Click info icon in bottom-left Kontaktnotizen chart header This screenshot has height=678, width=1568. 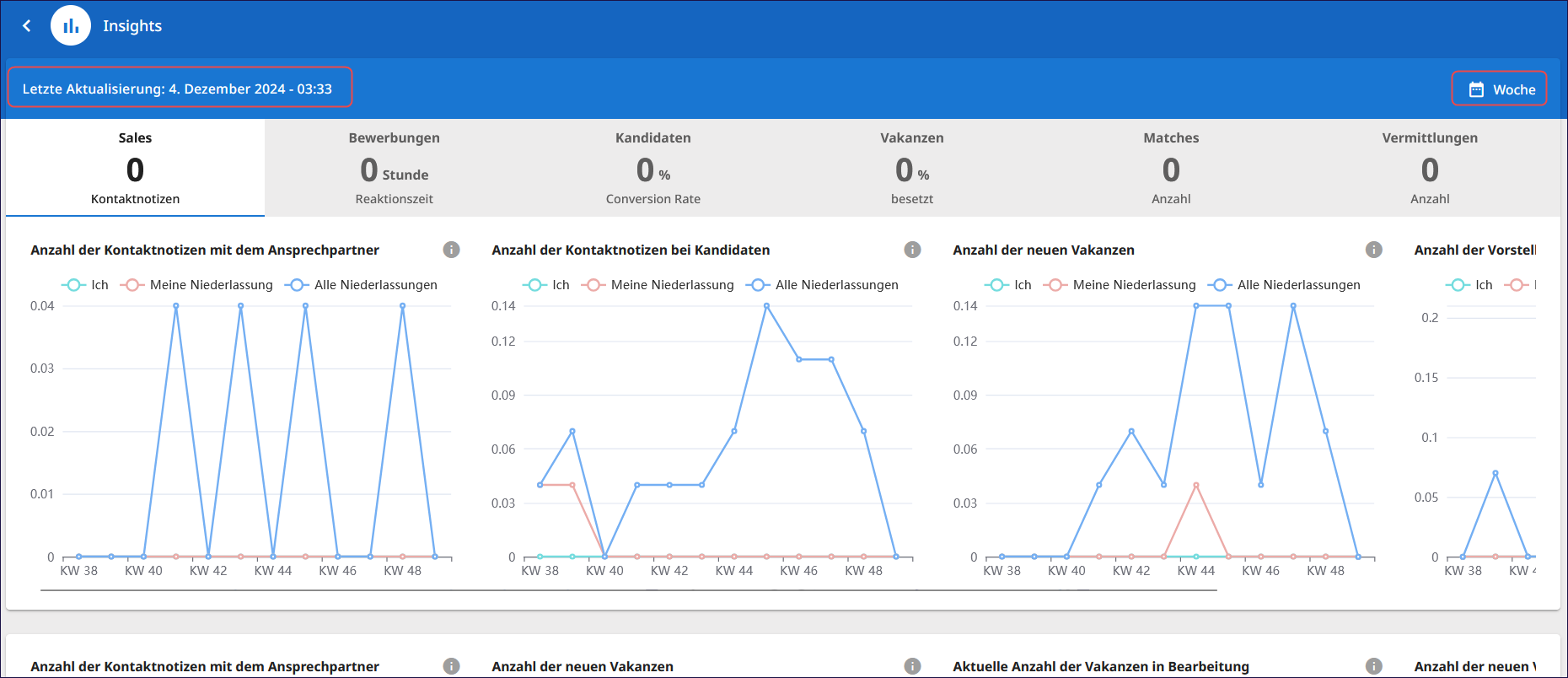click(451, 666)
